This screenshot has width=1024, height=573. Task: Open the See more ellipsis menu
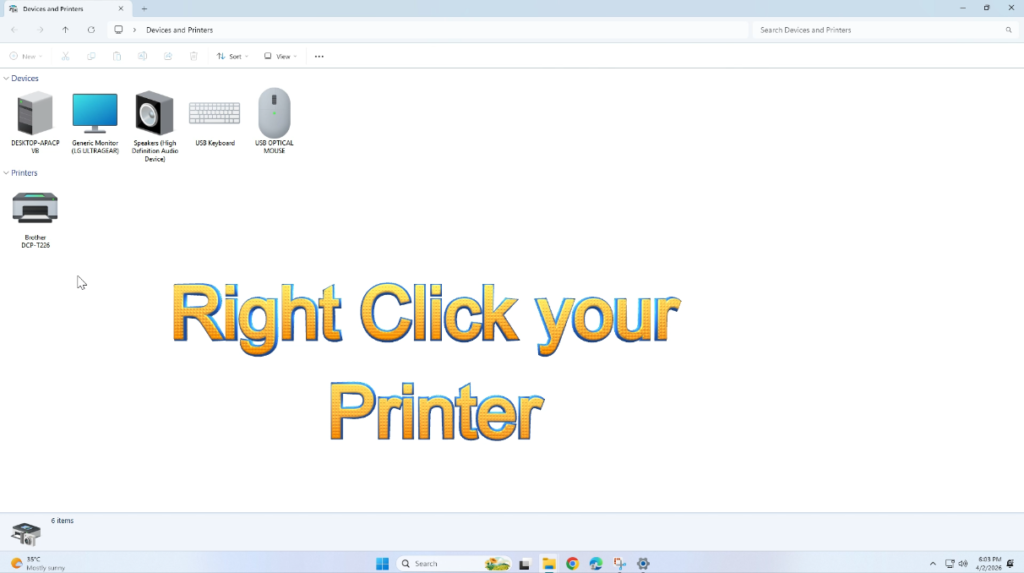click(319, 56)
